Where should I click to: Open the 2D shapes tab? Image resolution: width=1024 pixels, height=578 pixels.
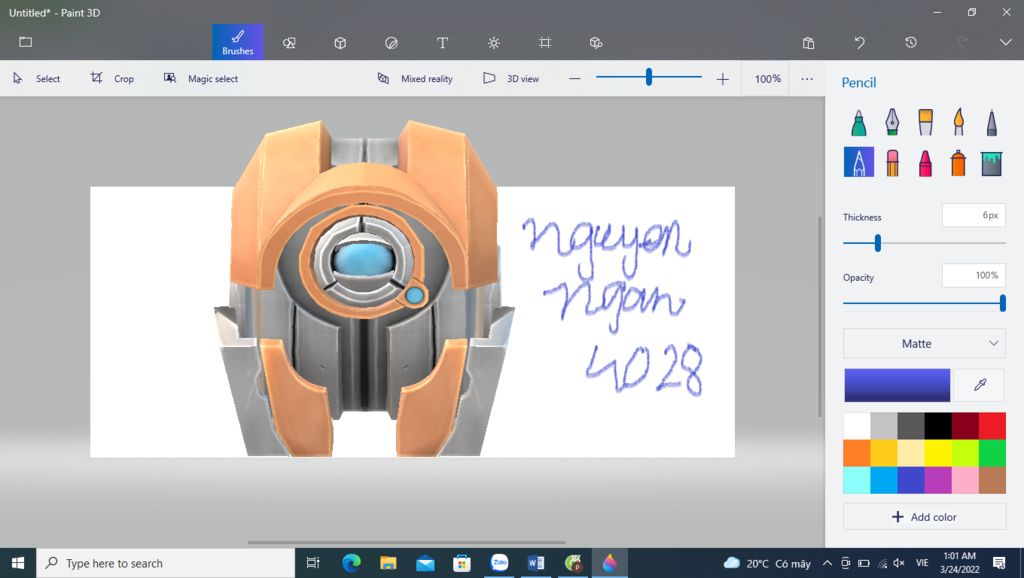click(x=289, y=42)
